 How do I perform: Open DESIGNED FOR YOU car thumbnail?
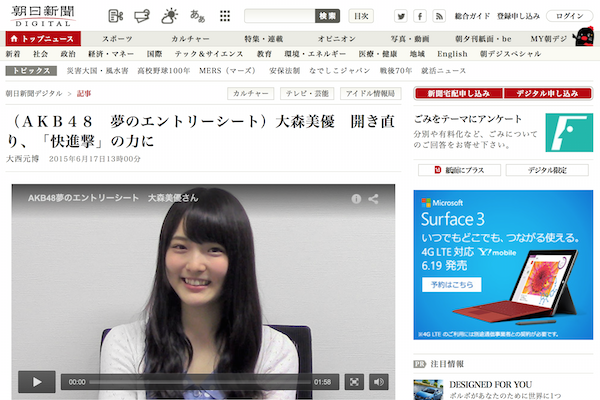(x=428, y=390)
